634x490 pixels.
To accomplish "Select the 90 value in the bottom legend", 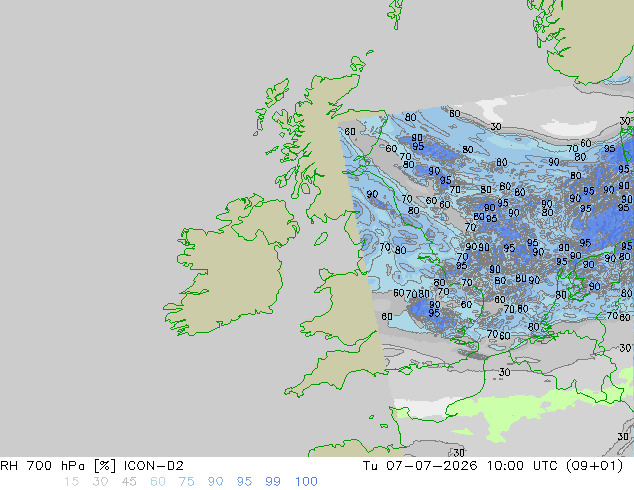I will click(215, 482).
